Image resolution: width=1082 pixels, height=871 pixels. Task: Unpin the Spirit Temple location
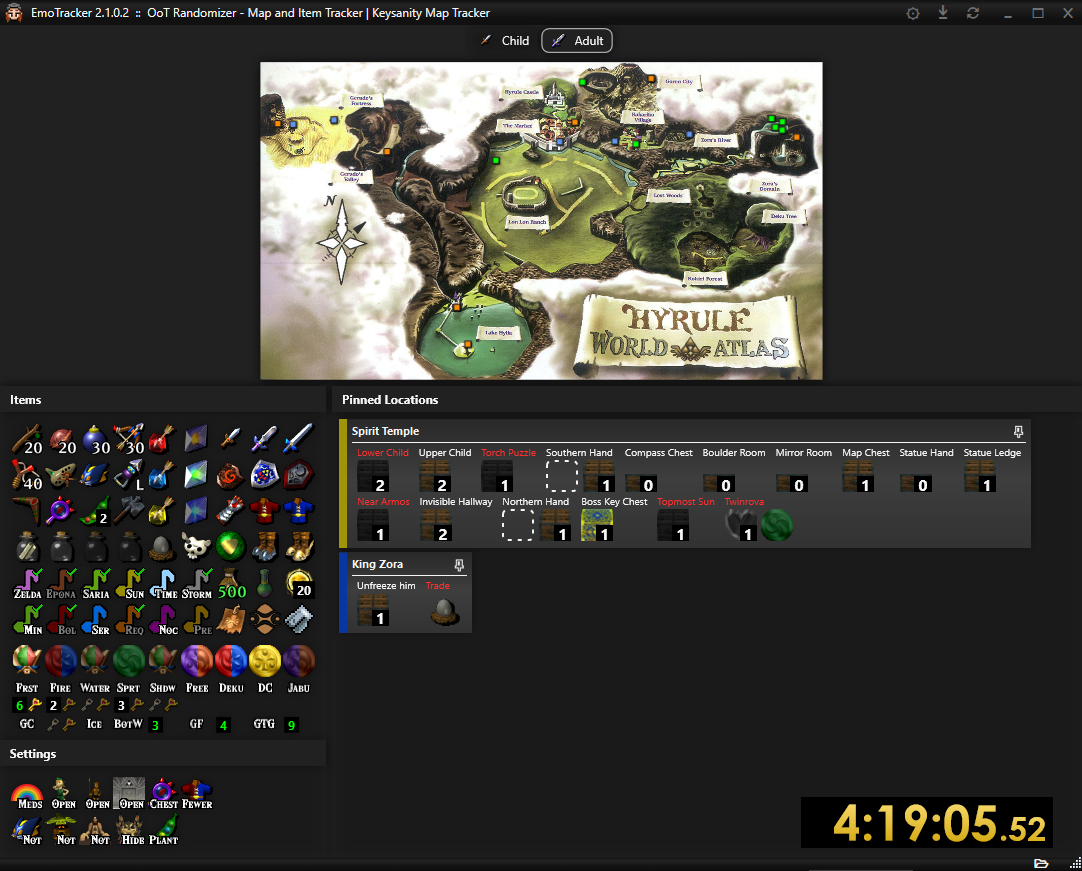[x=1018, y=432]
